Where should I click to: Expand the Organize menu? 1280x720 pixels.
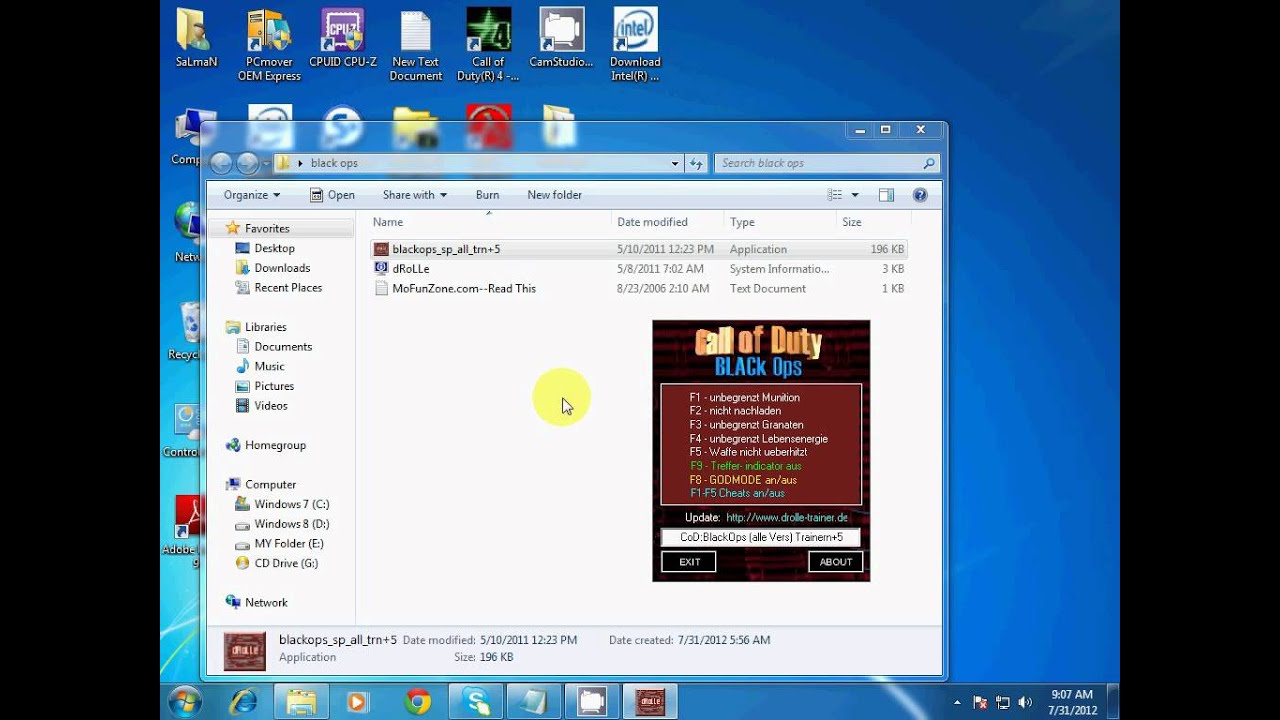pos(252,195)
